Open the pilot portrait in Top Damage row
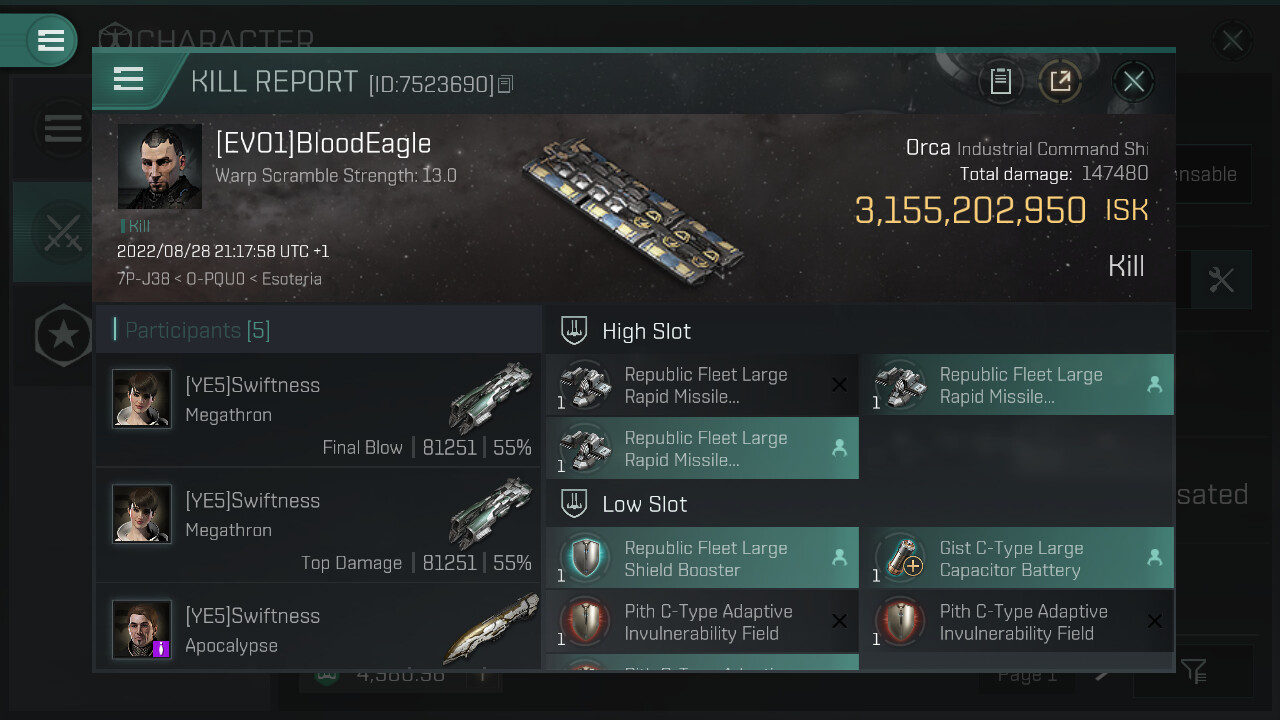The height and width of the screenshot is (720, 1280). point(142,514)
